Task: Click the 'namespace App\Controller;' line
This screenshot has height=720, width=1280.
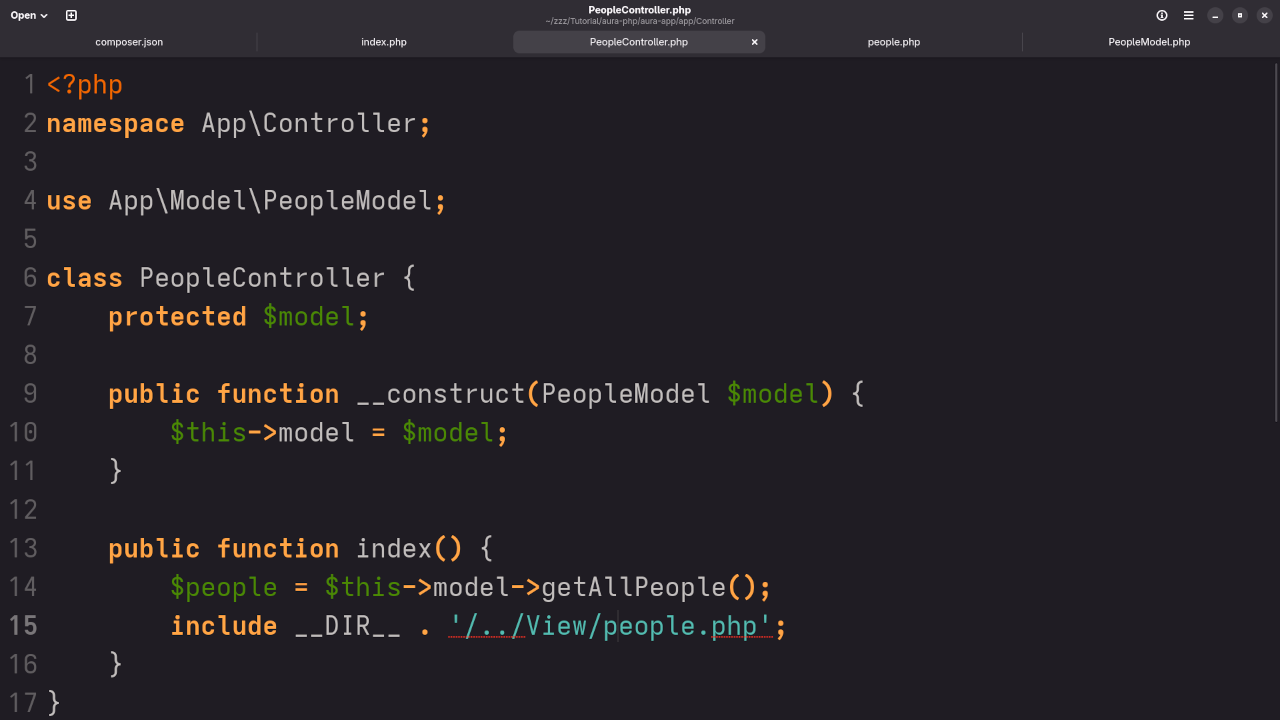Action: coord(238,124)
